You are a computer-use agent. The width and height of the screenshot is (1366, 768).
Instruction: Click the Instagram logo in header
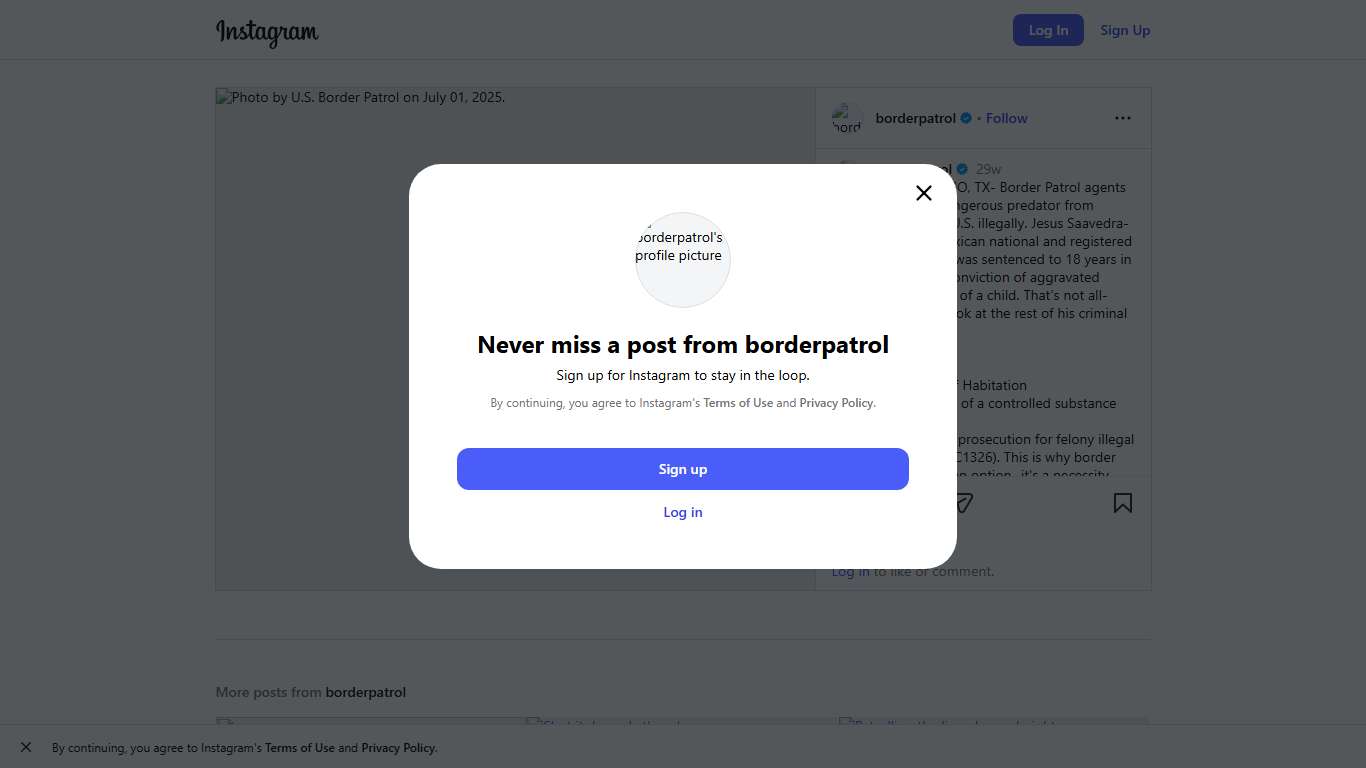coord(267,32)
